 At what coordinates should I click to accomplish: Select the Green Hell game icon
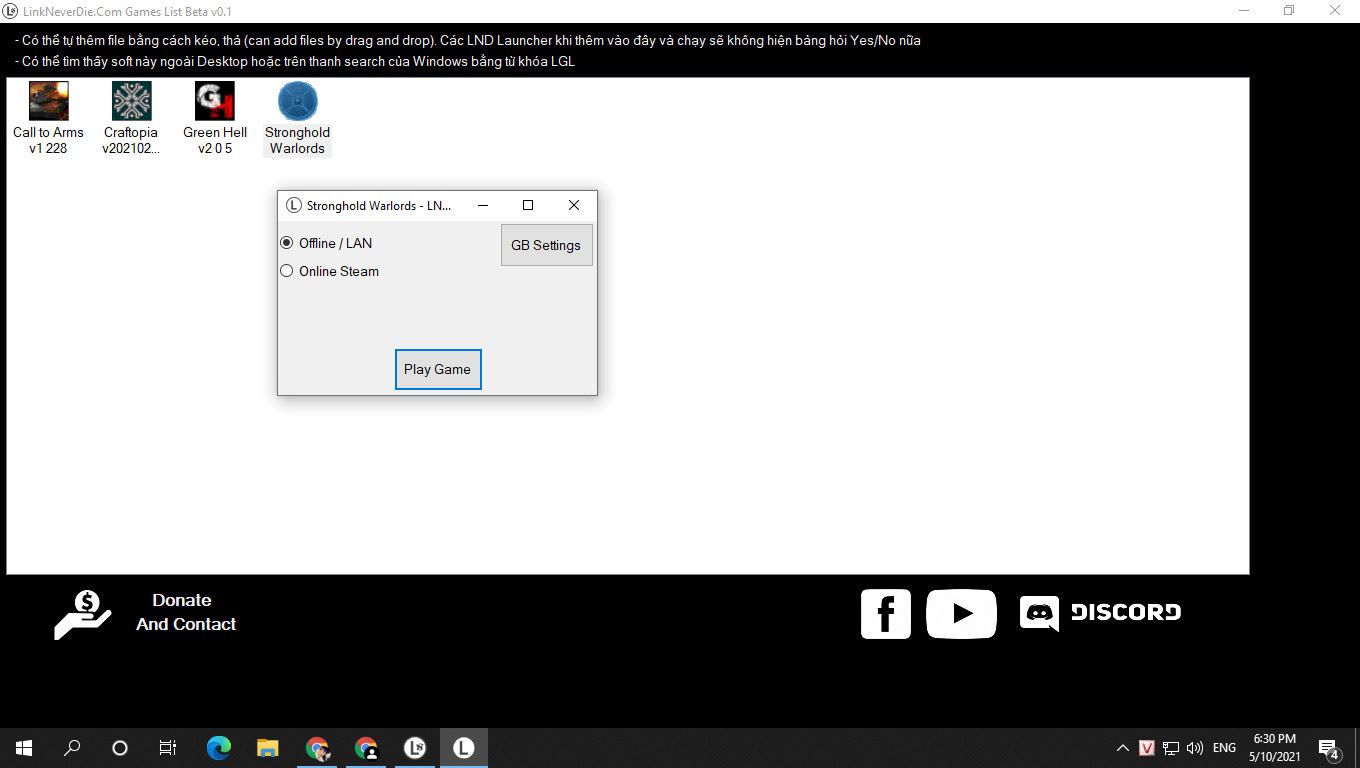214,101
